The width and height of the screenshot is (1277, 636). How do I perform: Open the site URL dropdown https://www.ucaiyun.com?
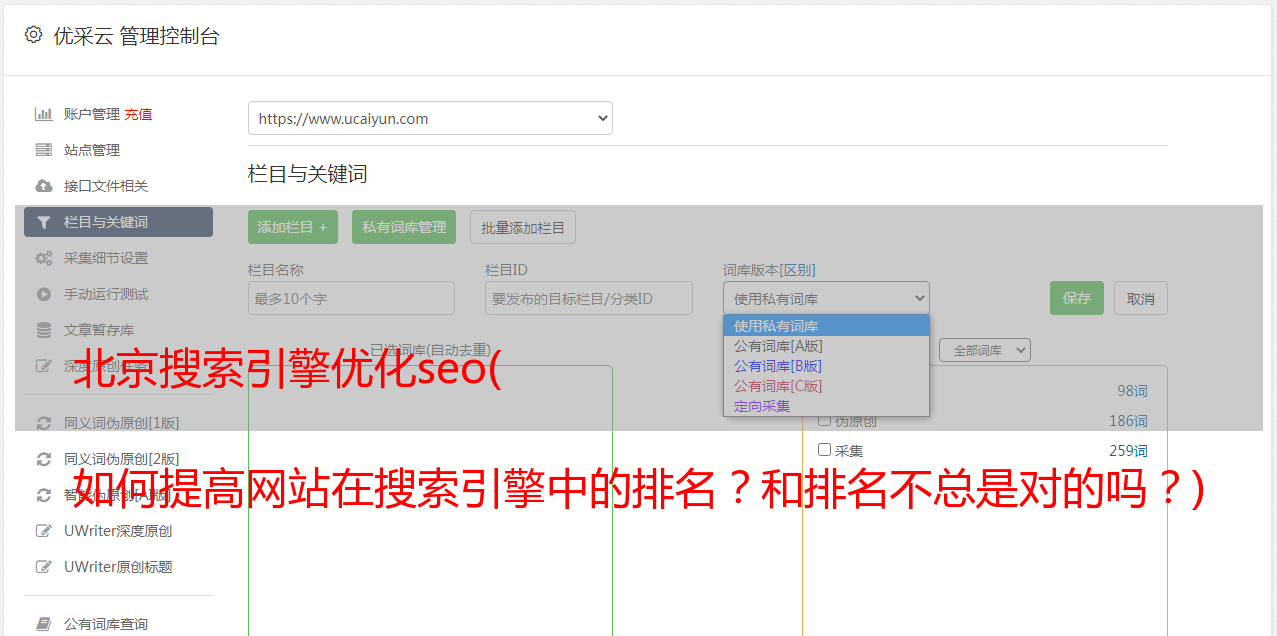pos(430,118)
